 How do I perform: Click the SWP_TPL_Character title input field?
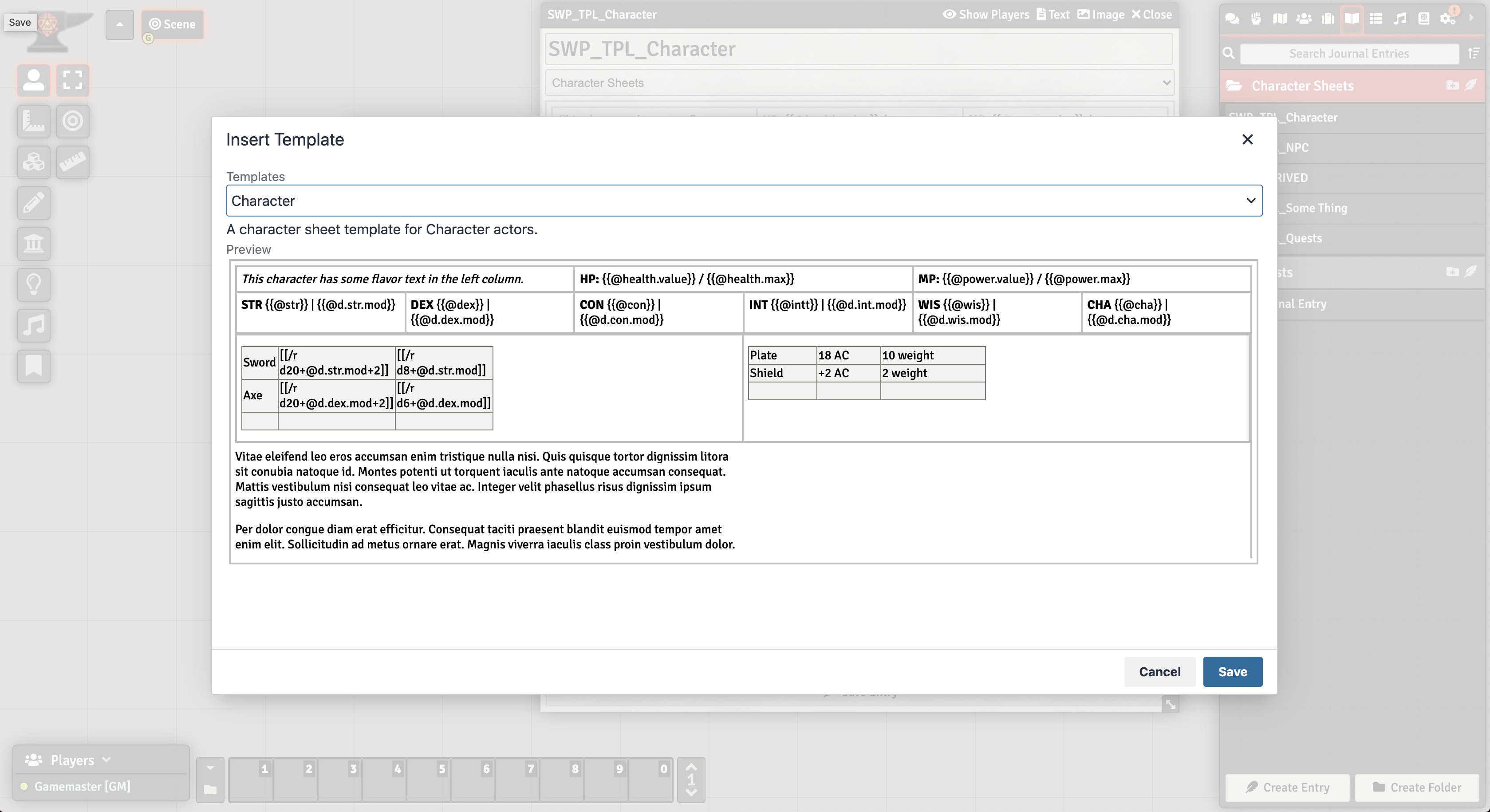click(x=858, y=48)
